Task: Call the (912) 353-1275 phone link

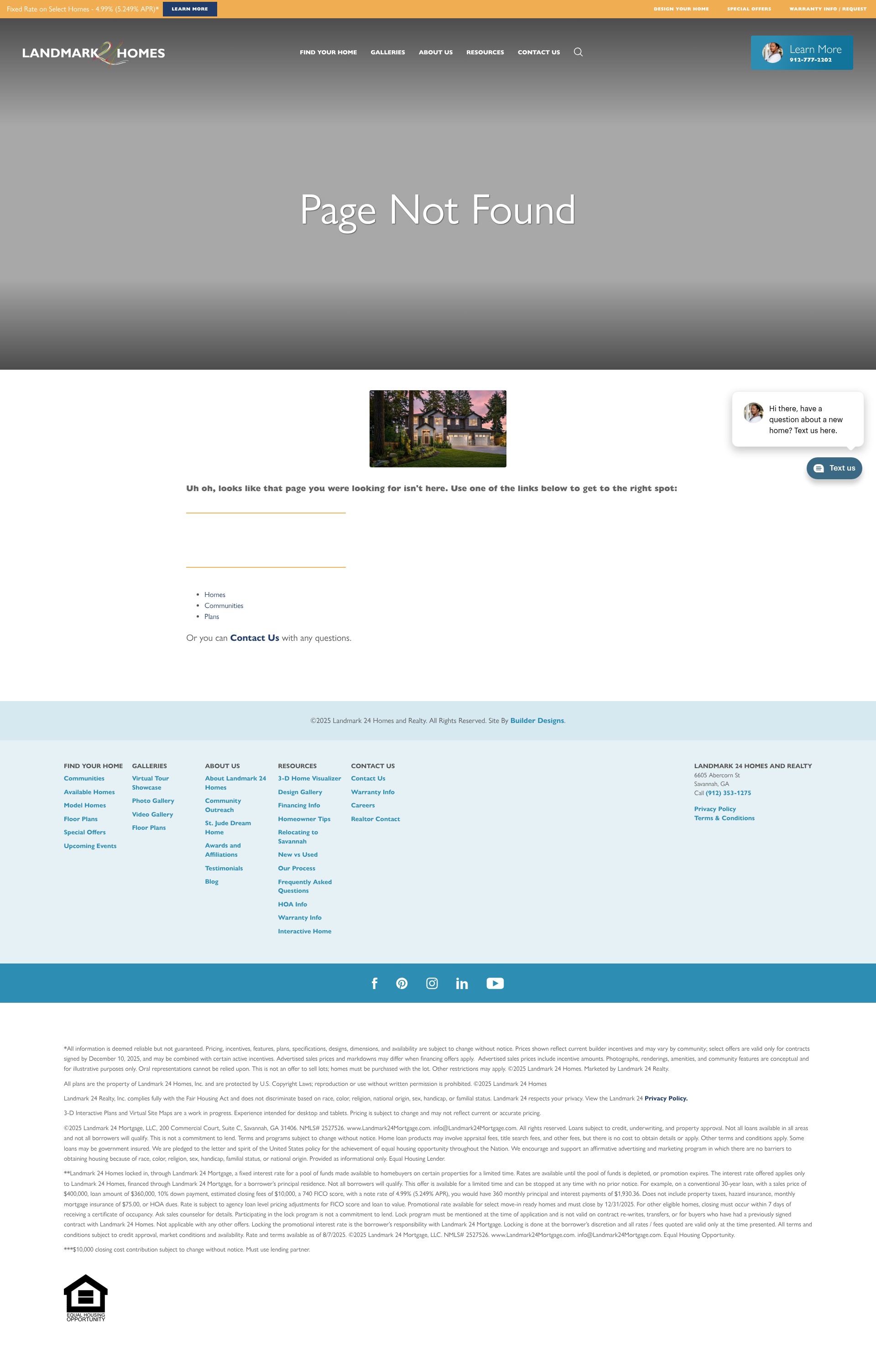Action: click(x=728, y=793)
